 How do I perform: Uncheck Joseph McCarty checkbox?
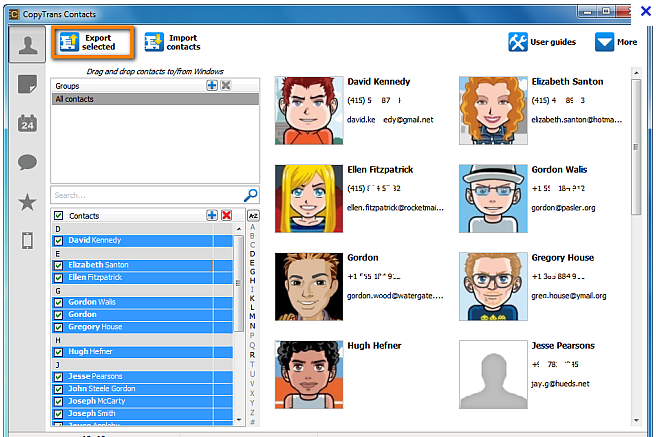pyautogui.click(x=59, y=401)
